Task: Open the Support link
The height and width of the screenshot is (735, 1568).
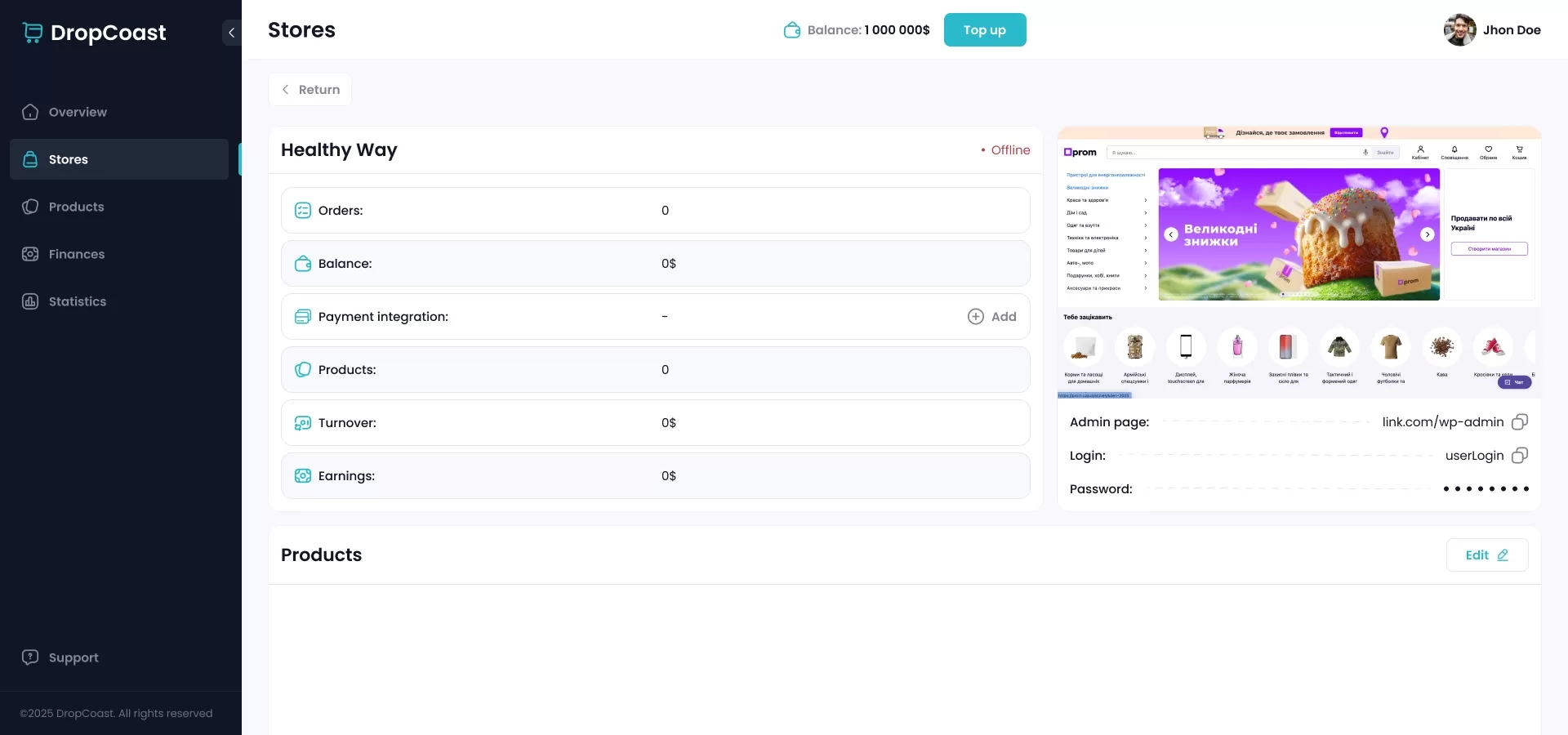Action: pos(73,657)
